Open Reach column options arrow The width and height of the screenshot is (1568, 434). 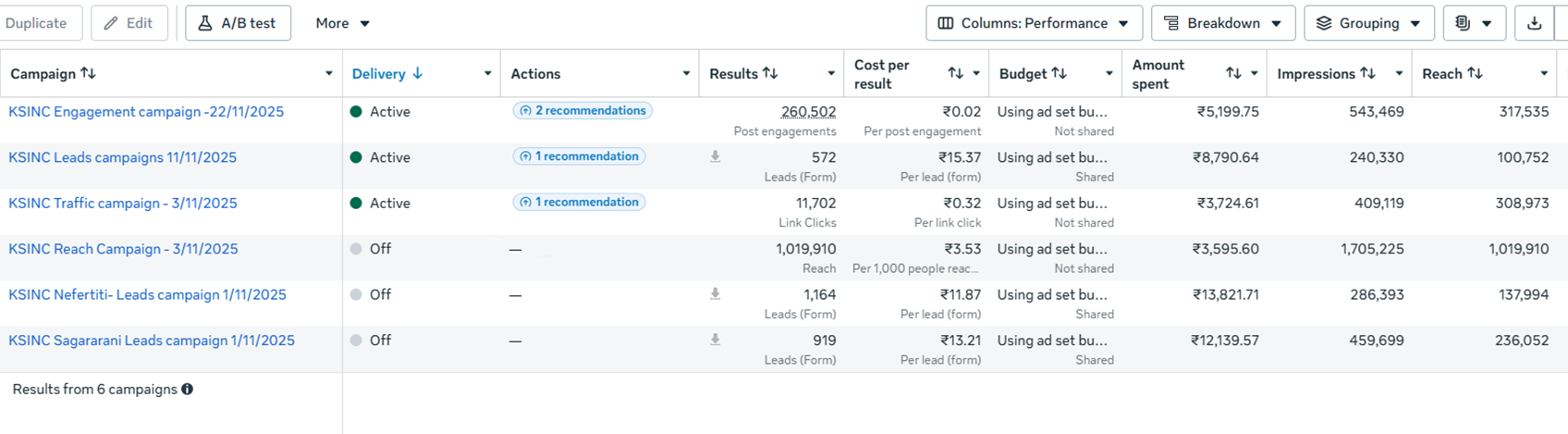[x=1544, y=74]
